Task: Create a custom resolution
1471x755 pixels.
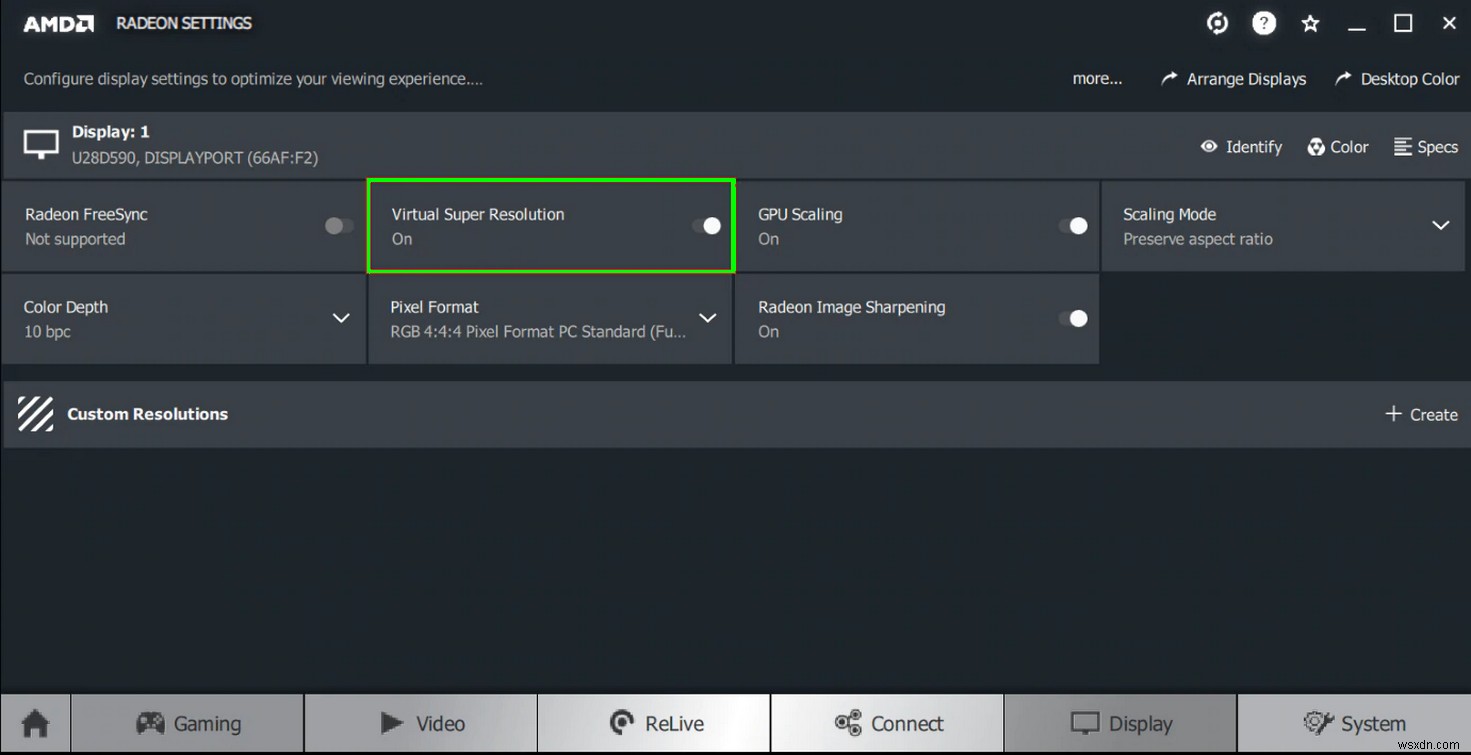Action: 1421,414
